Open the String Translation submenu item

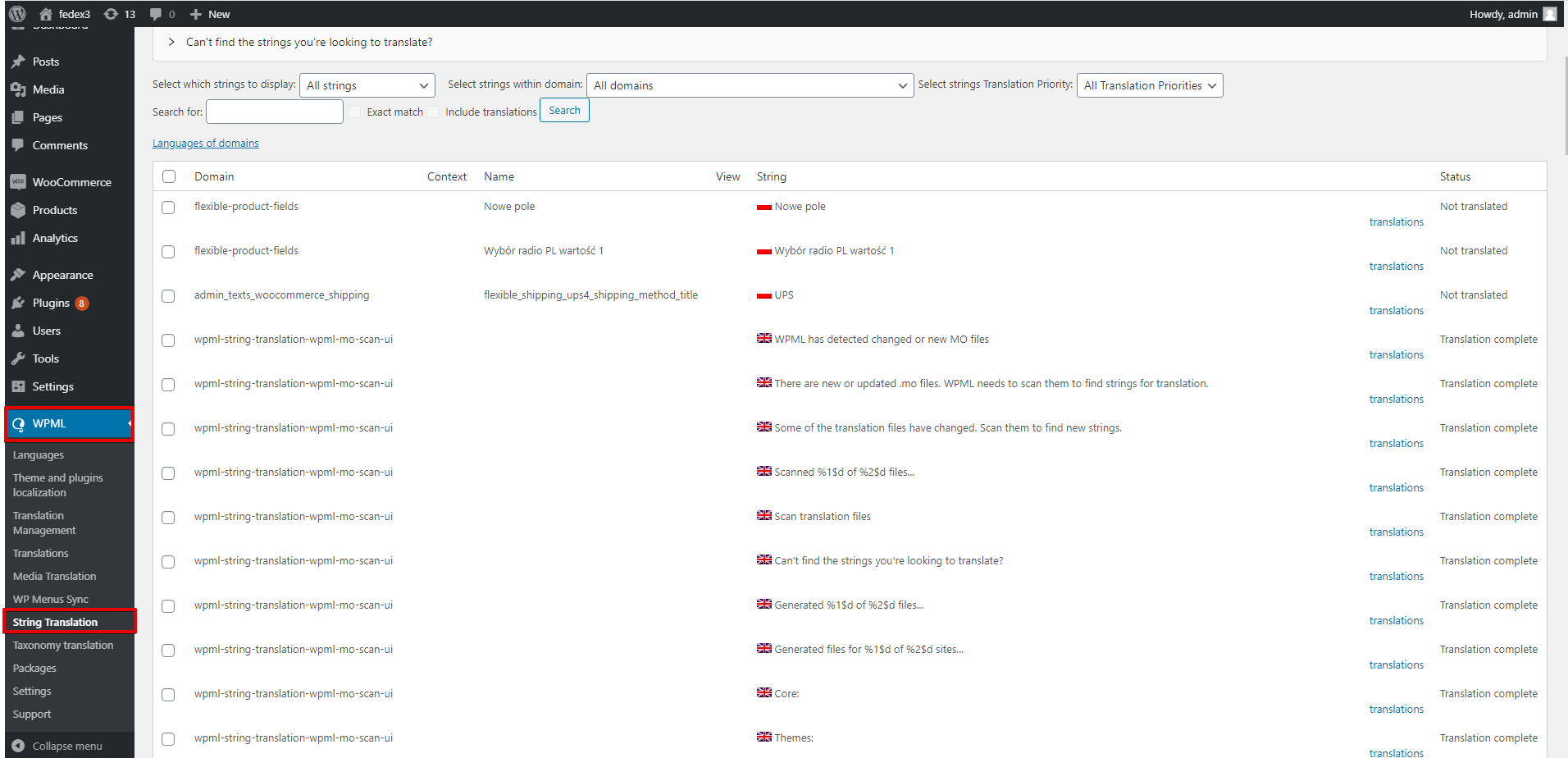pyautogui.click(x=55, y=623)
